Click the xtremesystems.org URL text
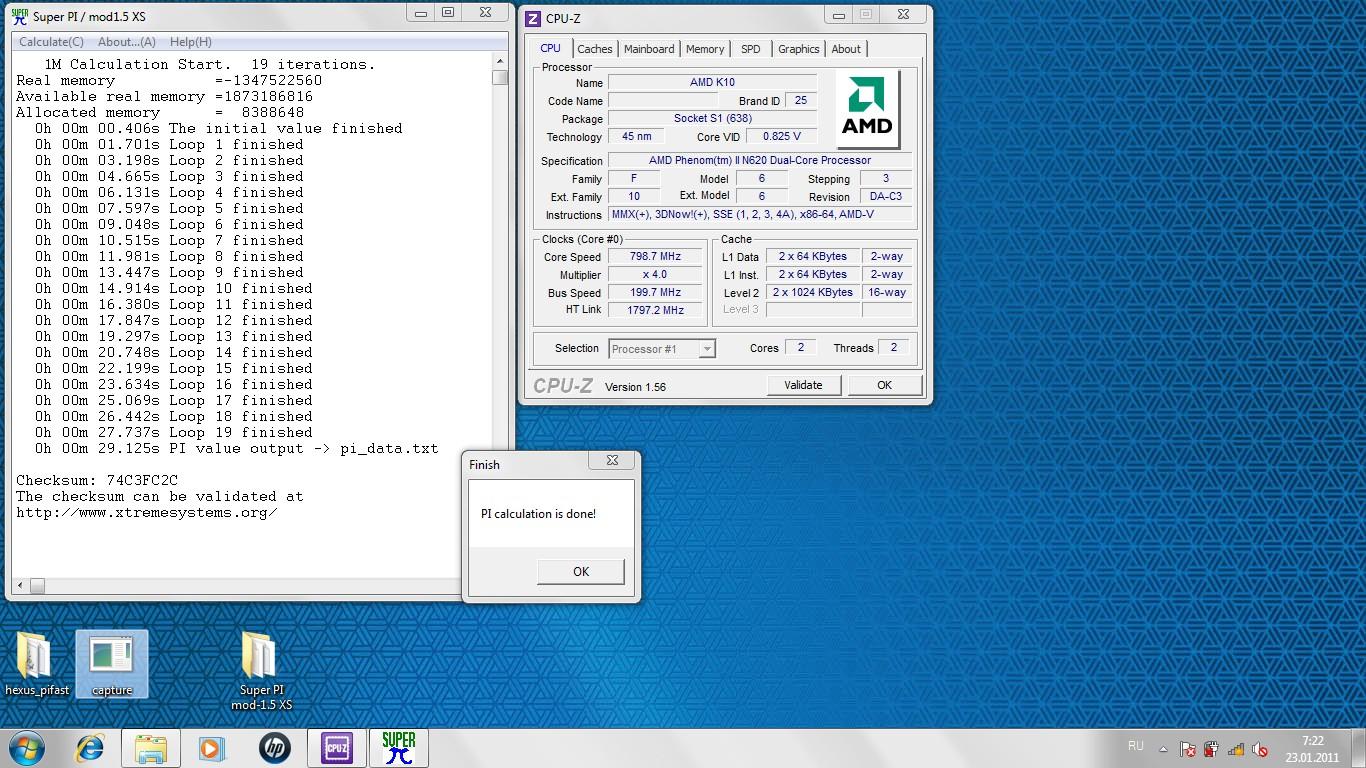Viewport: 1366px width, 768px height. (x=147, y=513)
